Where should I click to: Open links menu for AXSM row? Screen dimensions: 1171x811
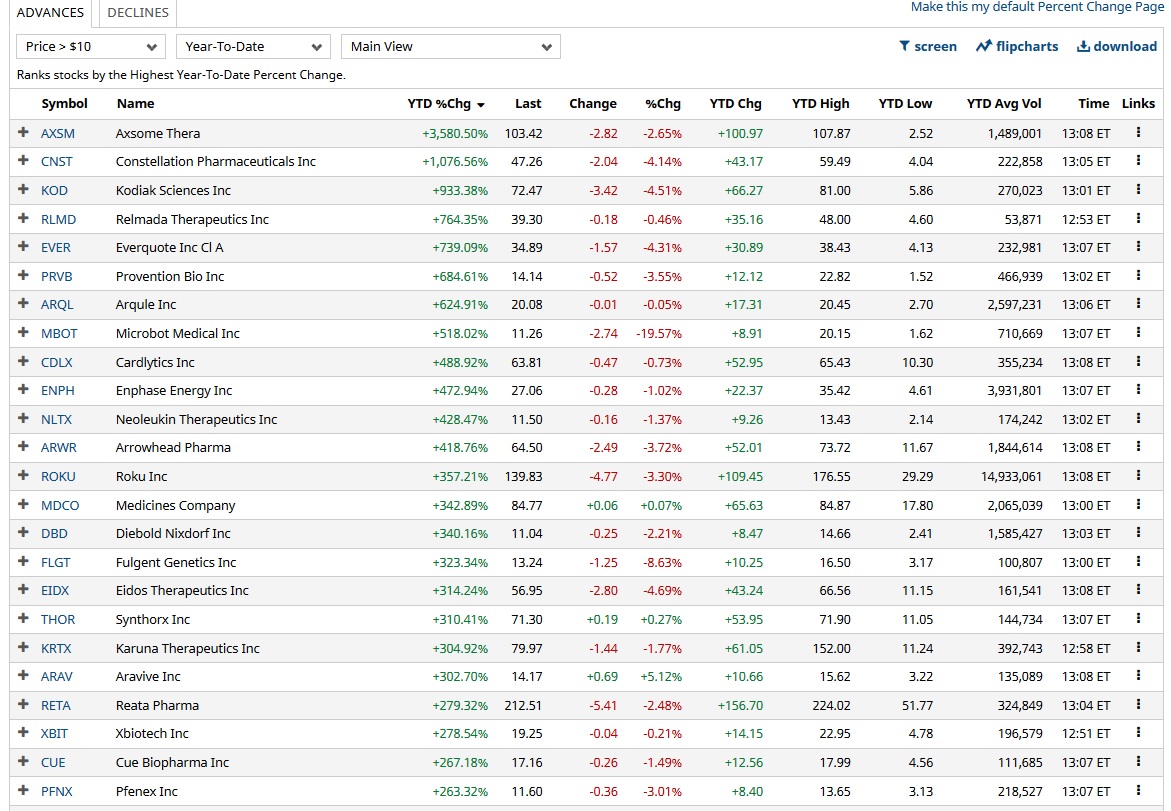pos(1138,132)
